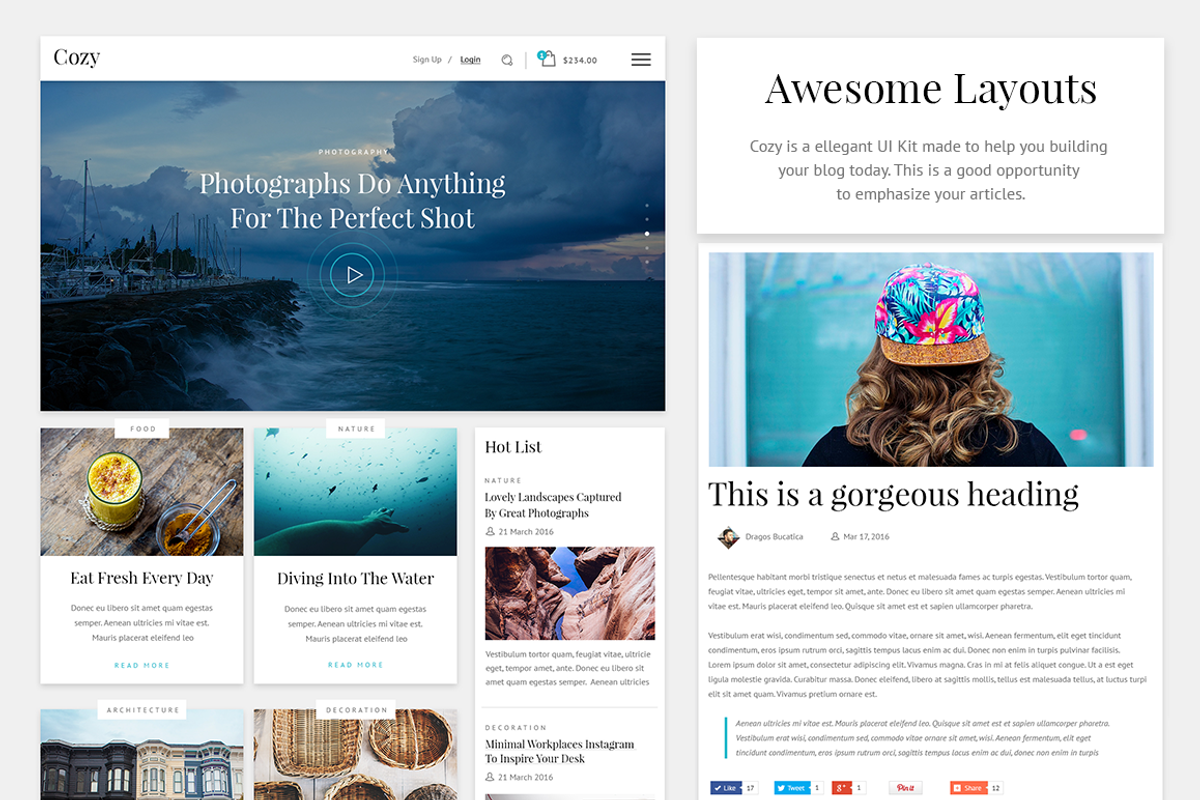The image size is (1200, 800).
Task: Click the Twitter Tweet button
Action: point(791,788)
